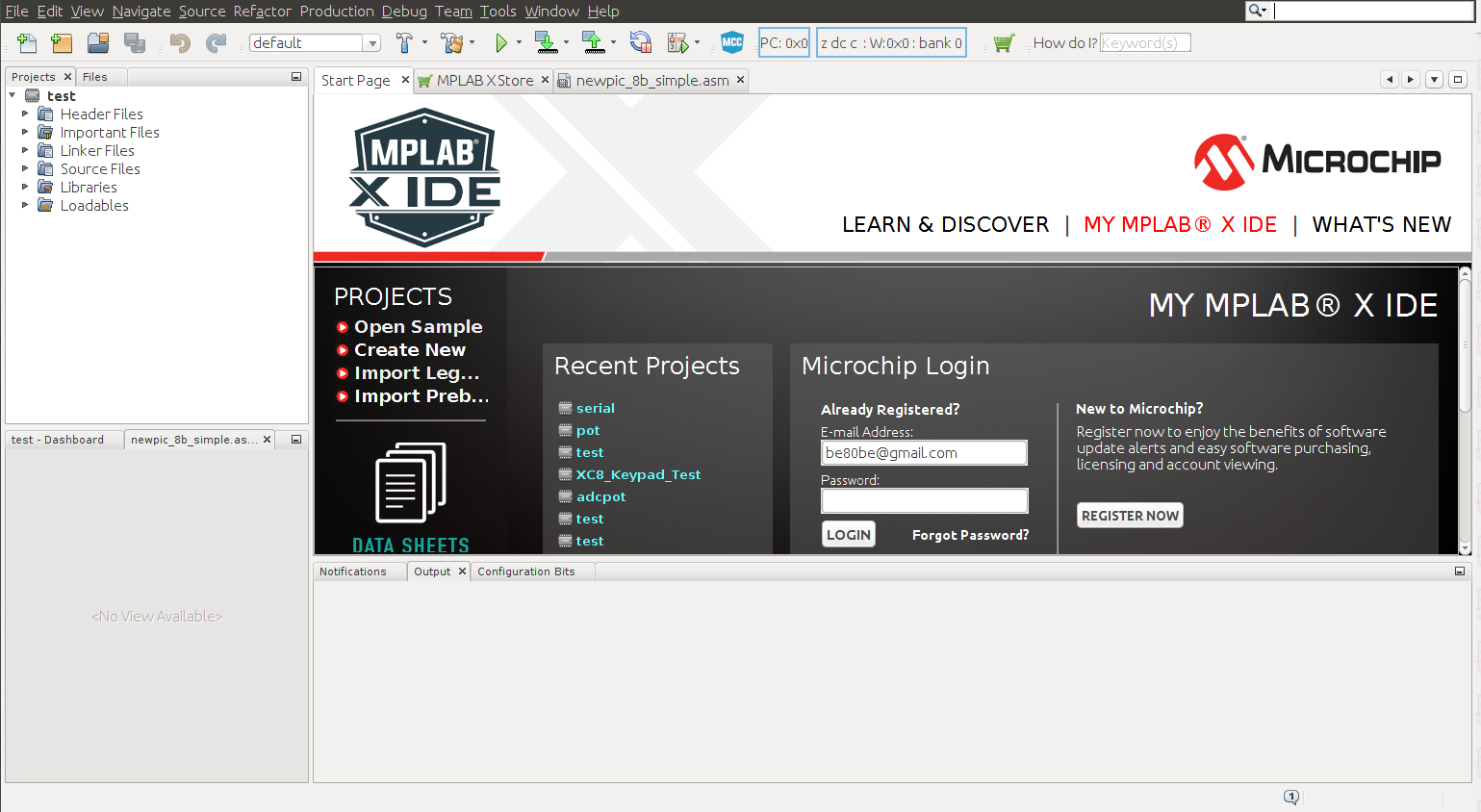Click the Save All toolbar icon
This screenshot has width=1481, height=812.
(135, 43)
